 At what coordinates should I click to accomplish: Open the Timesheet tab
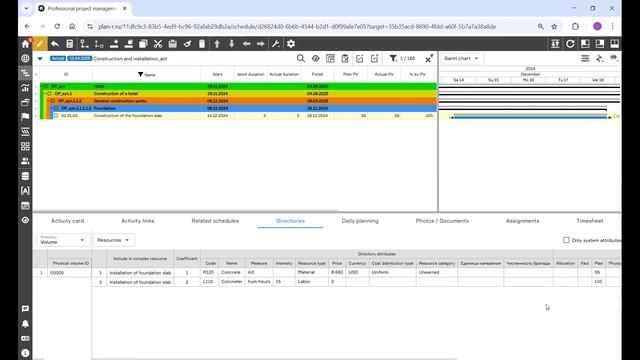pos(589,221)
